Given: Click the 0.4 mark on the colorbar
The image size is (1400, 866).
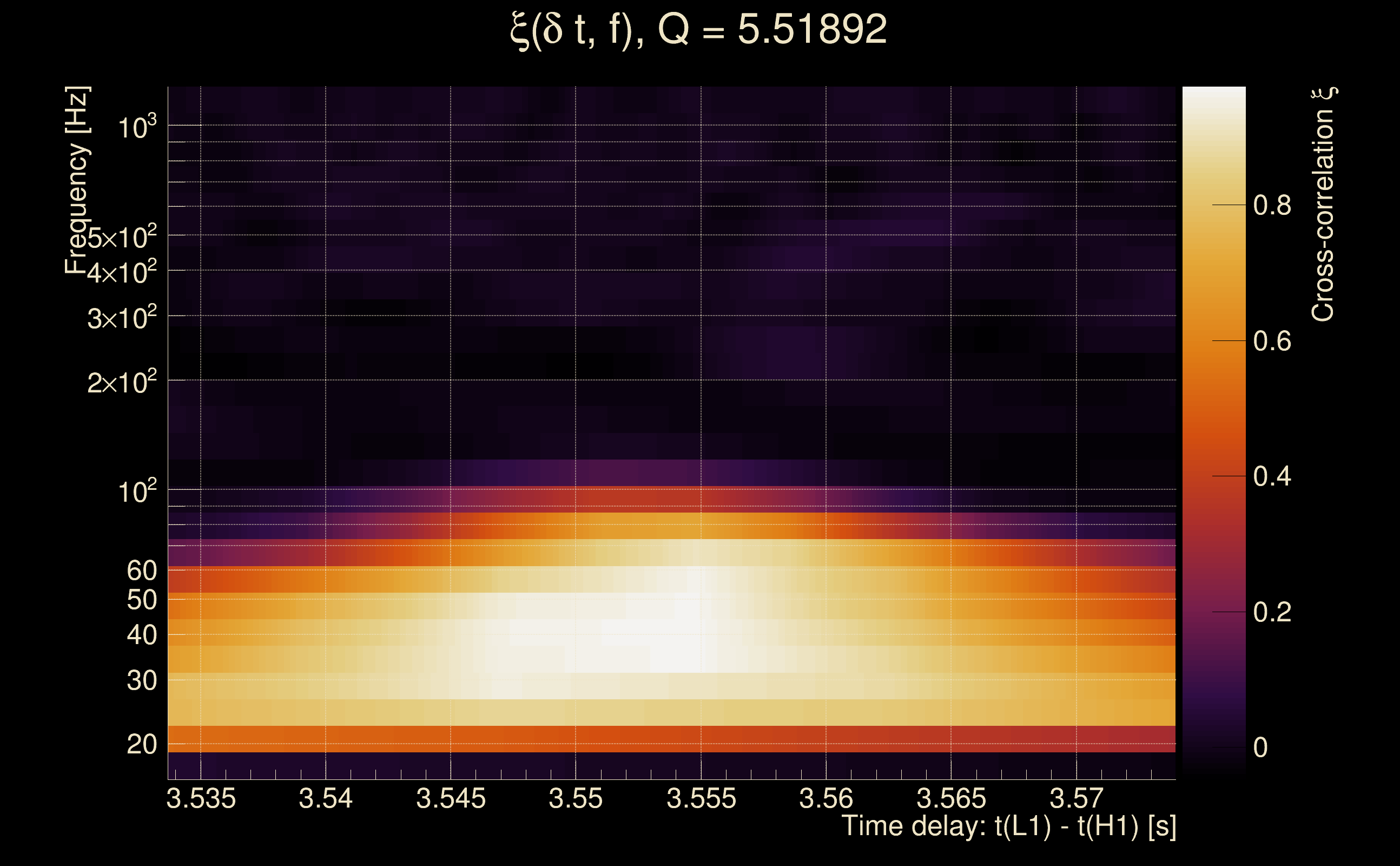Looking at the screenshot, I should pos(1272,476).
